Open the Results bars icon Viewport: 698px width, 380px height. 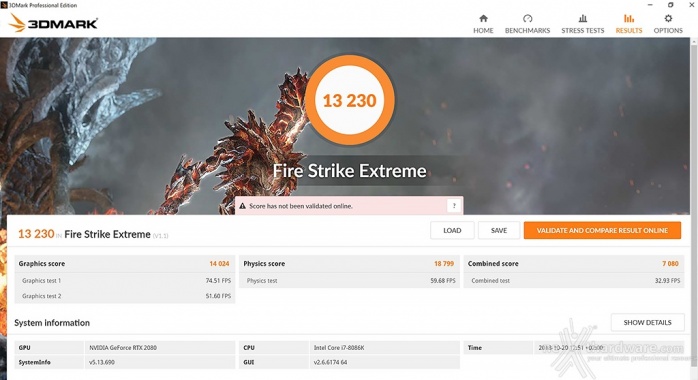pos(629,18)
